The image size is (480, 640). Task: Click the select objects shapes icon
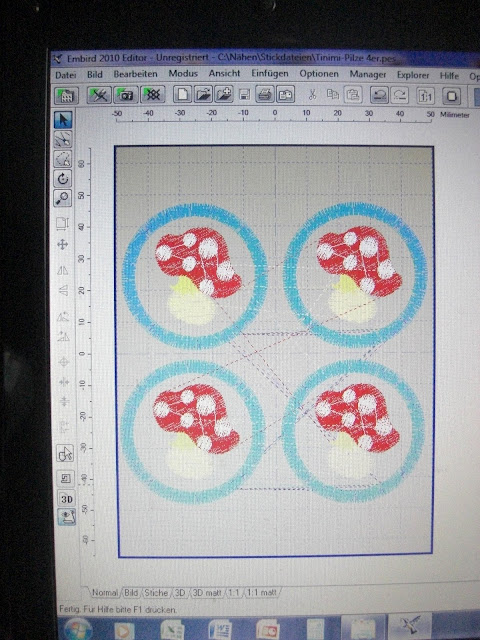tap(65, 453)
